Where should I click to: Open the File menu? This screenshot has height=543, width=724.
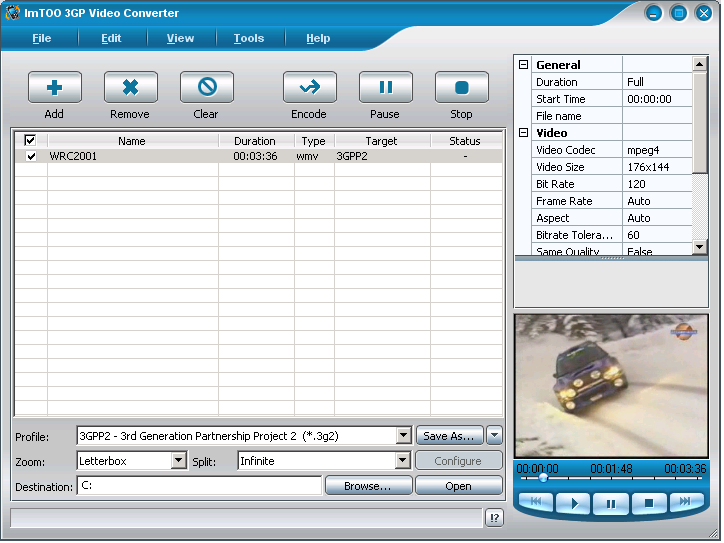tap(41, 38)
